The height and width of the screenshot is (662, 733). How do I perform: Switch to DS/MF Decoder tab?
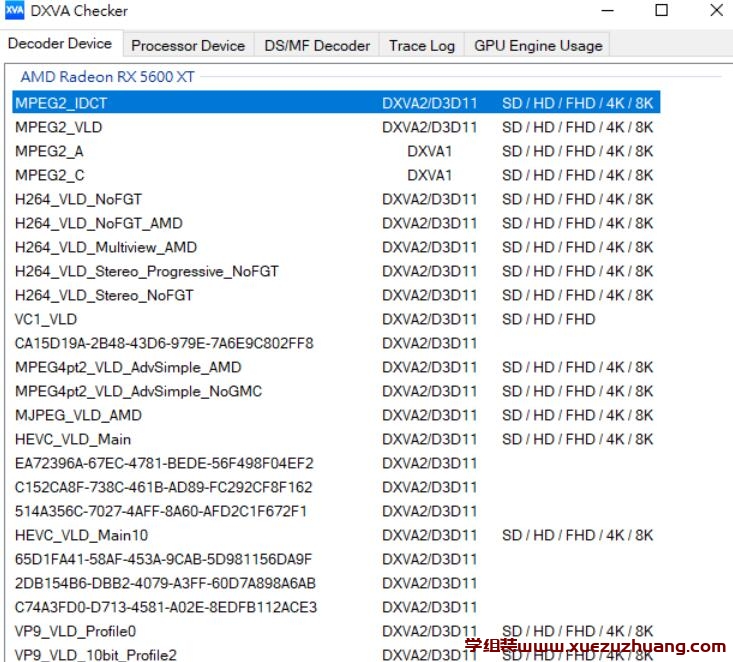tap(317, 45)
